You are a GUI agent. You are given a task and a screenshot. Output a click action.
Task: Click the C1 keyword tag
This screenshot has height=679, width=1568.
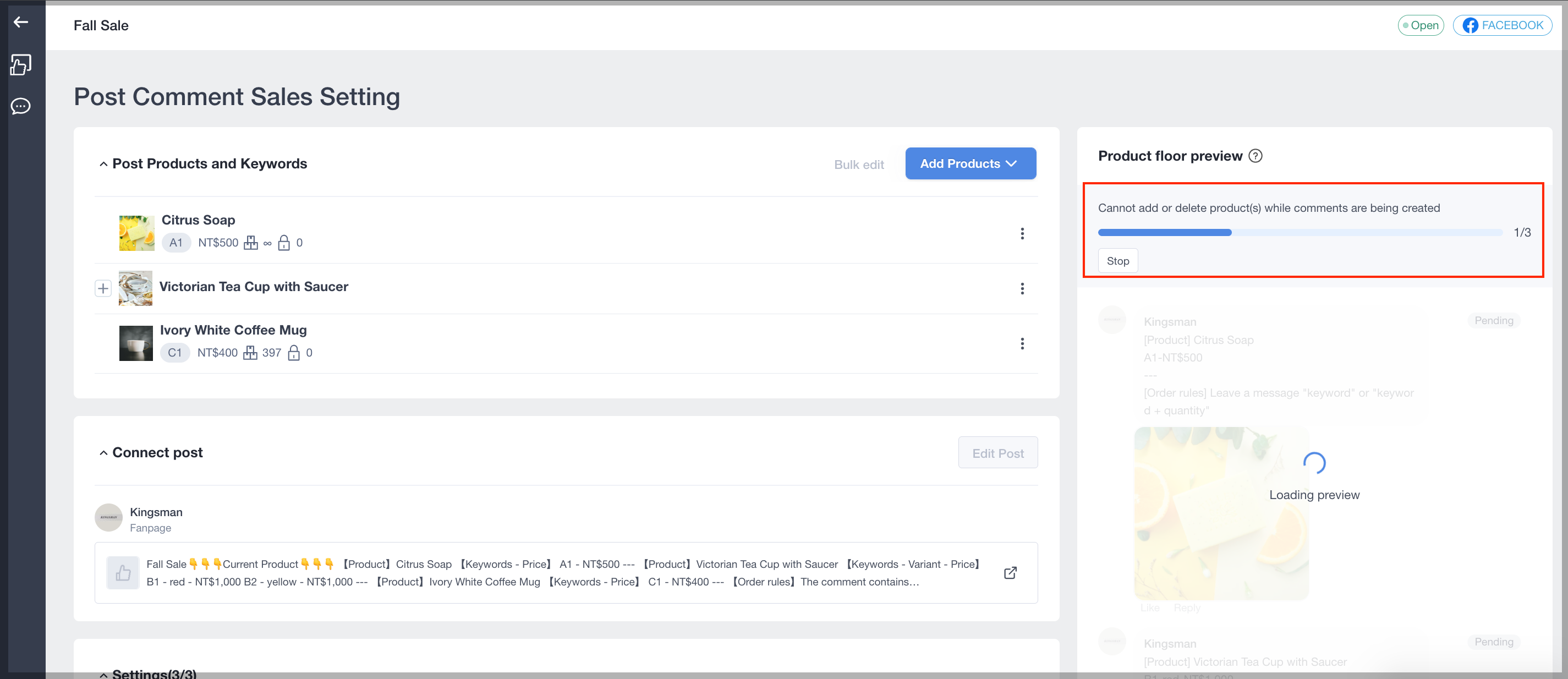[x=175, y=353]
